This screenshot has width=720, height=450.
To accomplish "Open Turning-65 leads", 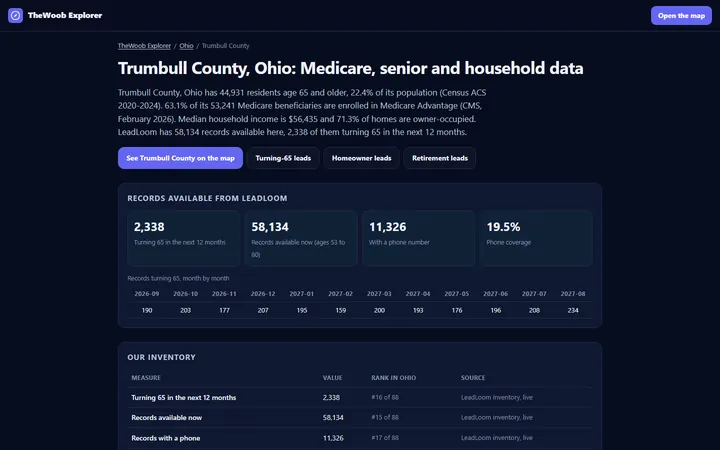I will tap(283, 158).
